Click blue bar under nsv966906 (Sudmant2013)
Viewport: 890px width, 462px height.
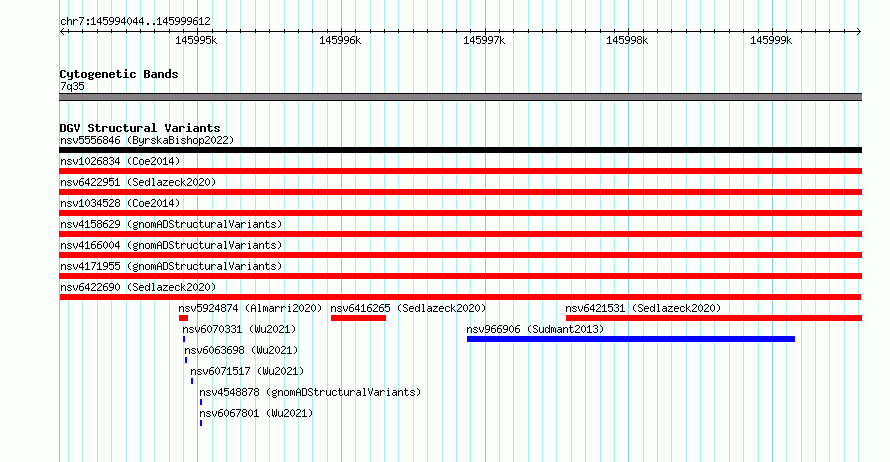(x=631, y=339)
